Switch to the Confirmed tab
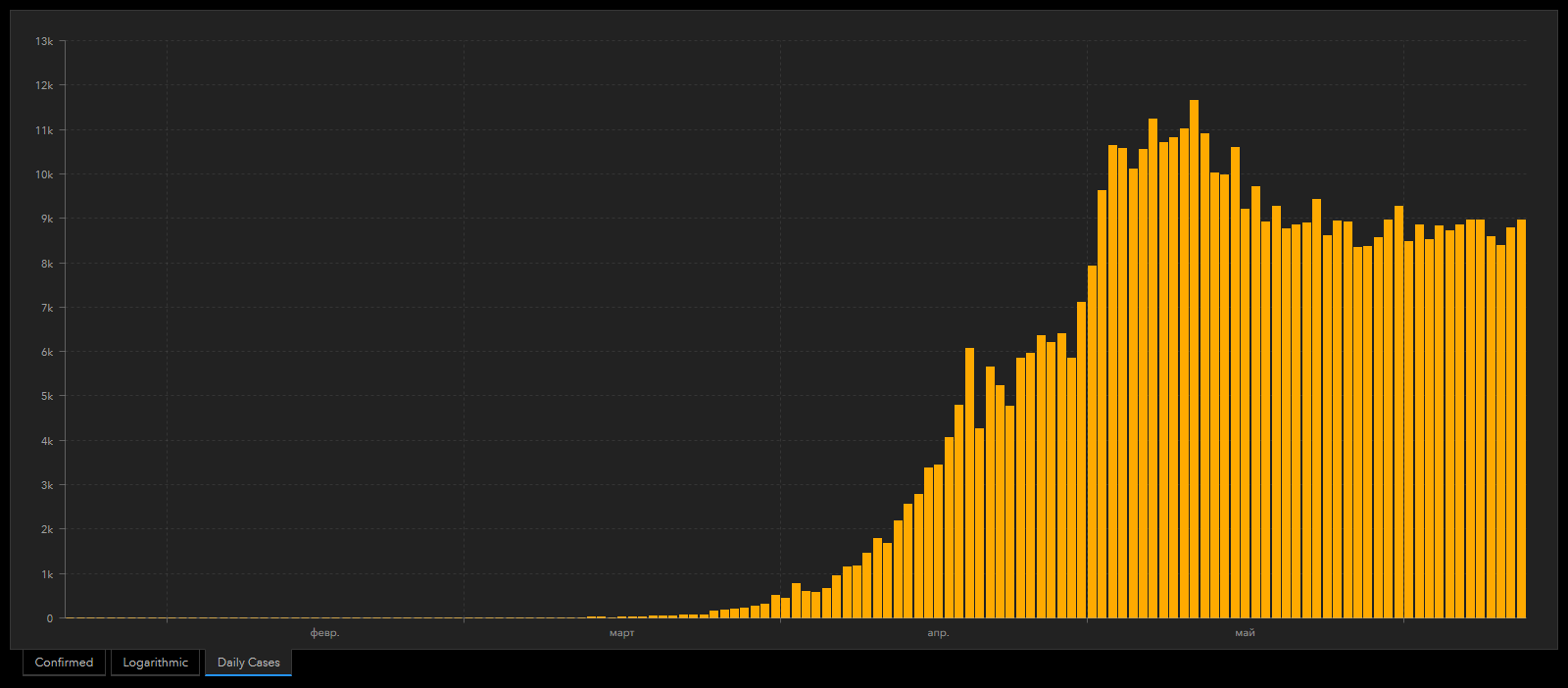 click(64, 663)
